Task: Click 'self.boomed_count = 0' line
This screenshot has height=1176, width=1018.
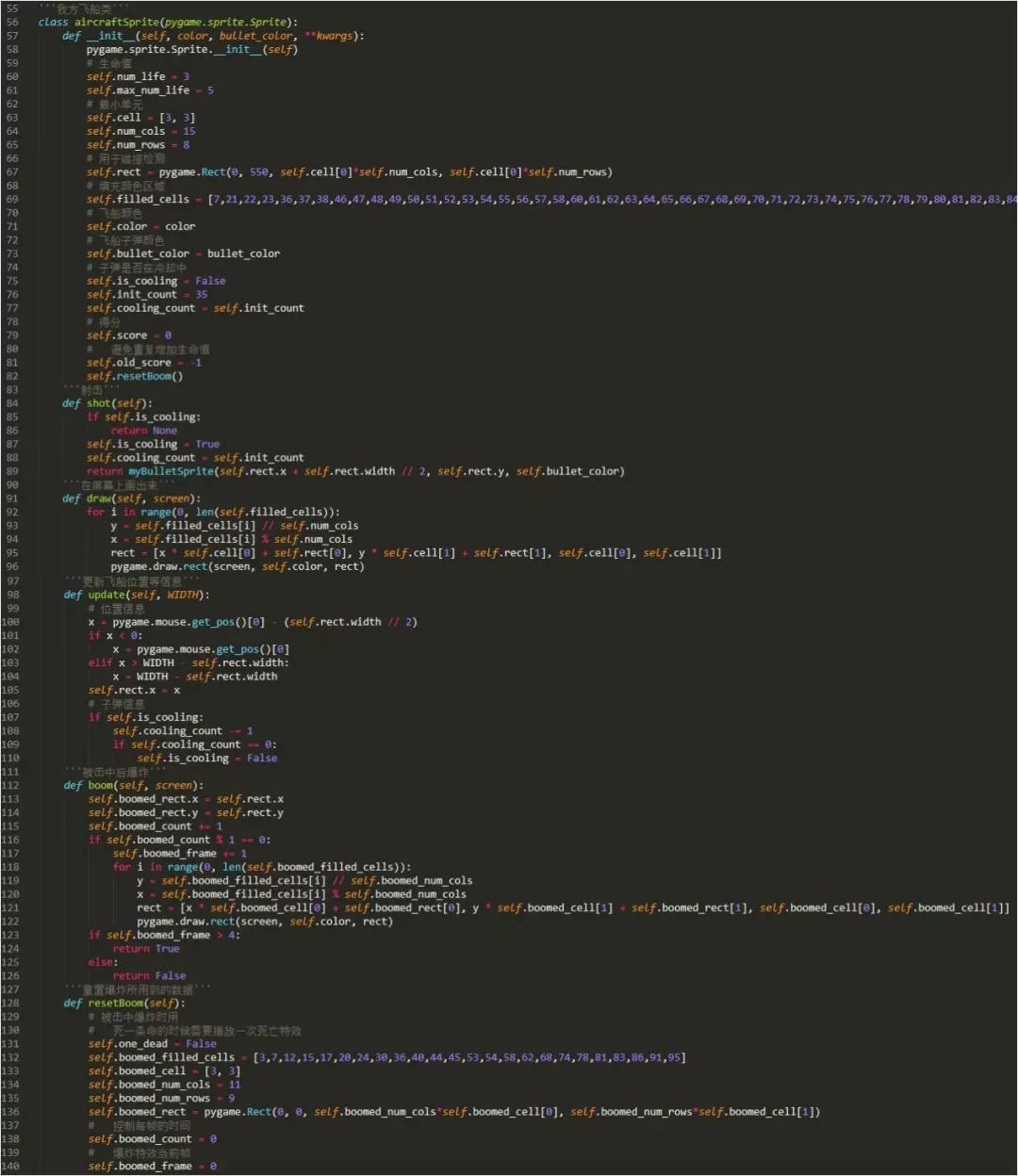Action: pos(153,1139)
